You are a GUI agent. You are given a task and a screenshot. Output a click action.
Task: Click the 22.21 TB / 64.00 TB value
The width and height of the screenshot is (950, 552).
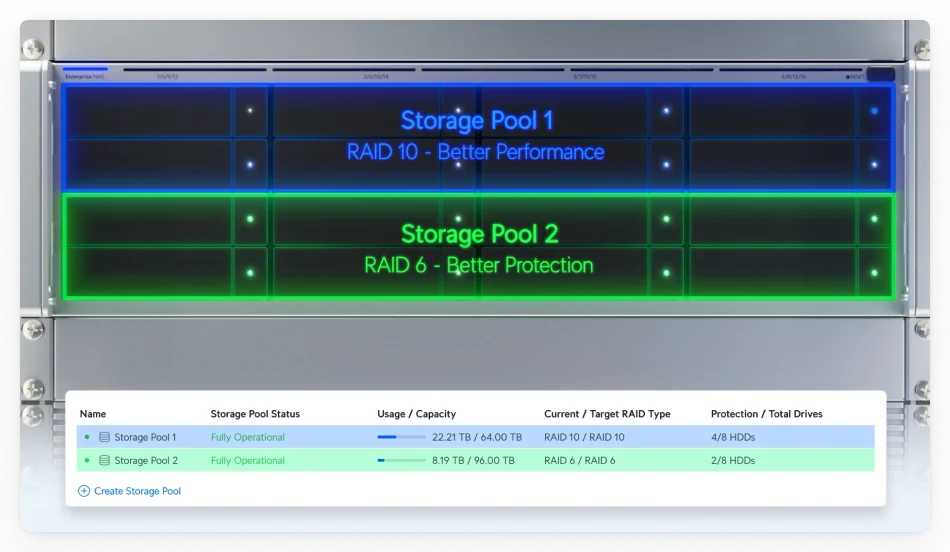477,437
